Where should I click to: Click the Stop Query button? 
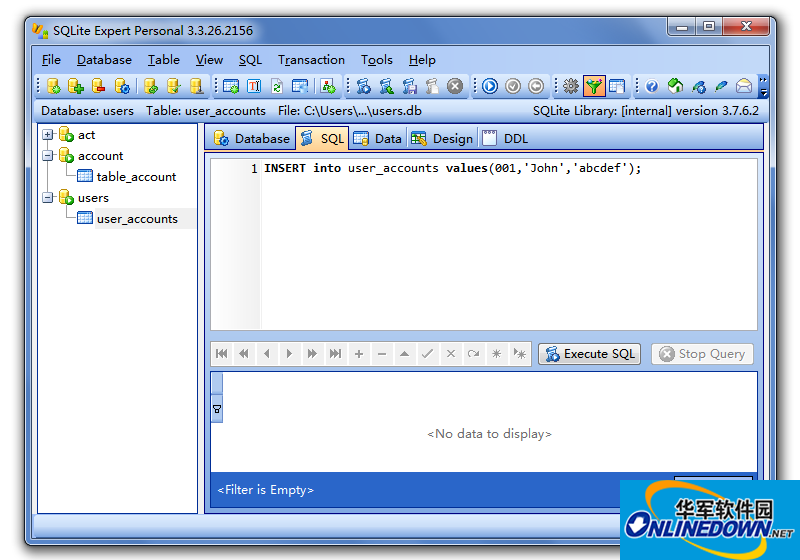702,354
